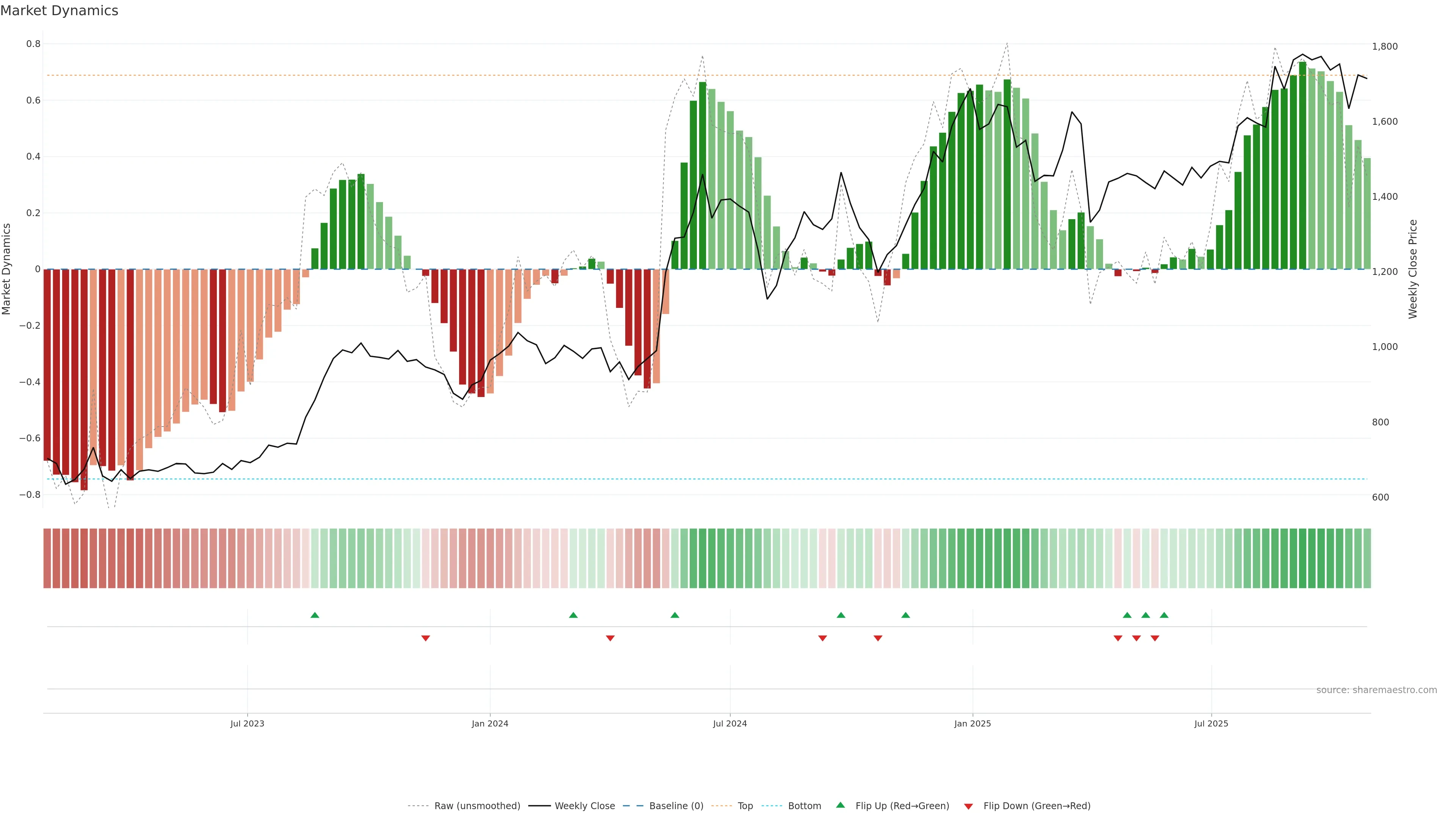Click the green flip-up marker just before Jul 2024
1456x819 pixels.
pyautogui.click(x=674, y=615)
